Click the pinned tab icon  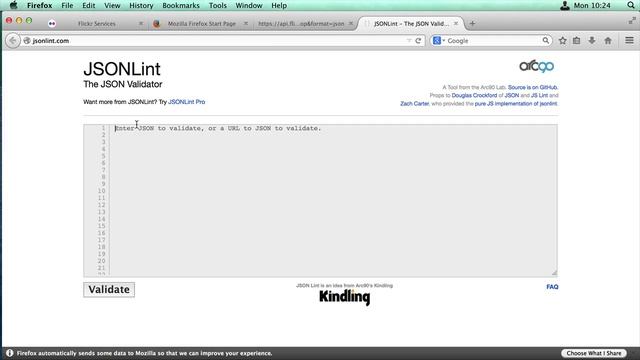coord(52,24)
